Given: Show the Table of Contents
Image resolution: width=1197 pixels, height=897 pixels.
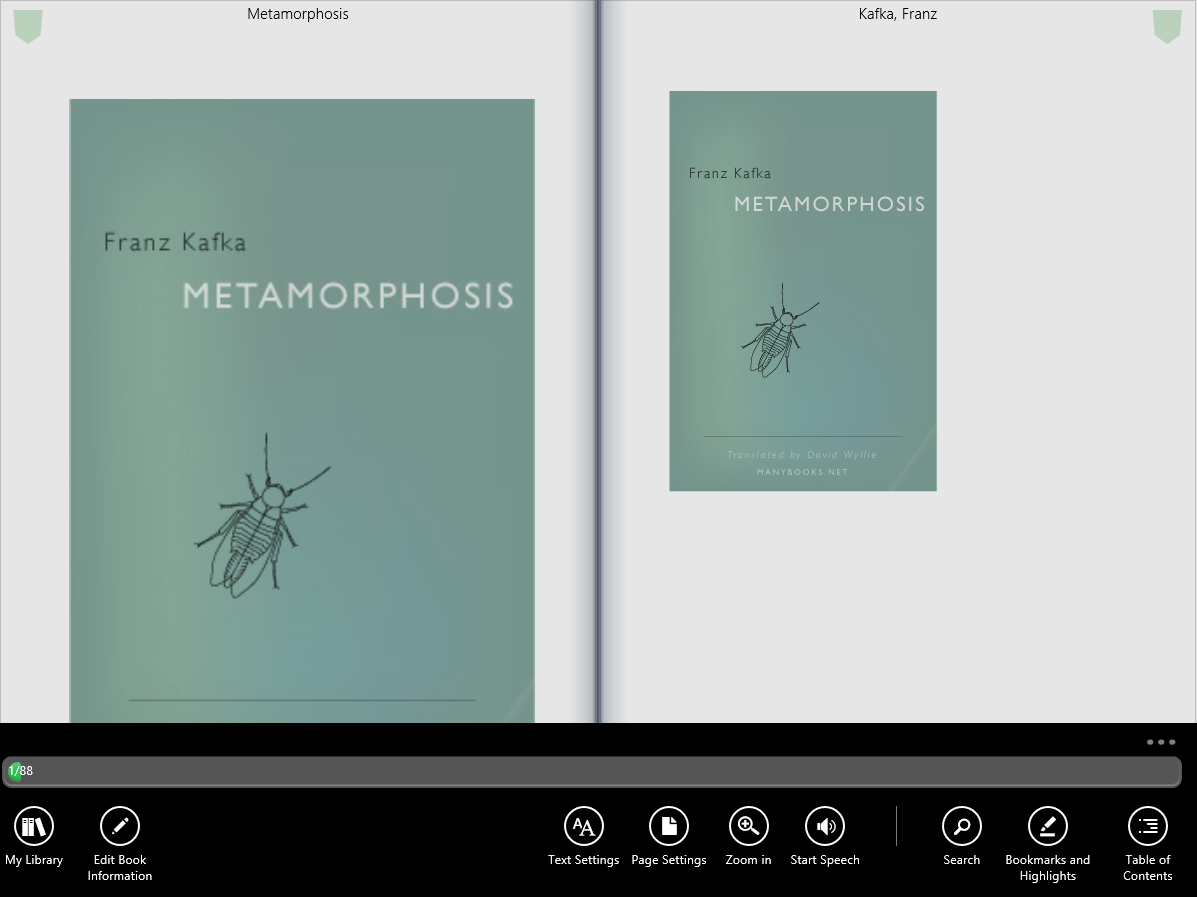Looking at the screenshot, I should pos(1147,827).
